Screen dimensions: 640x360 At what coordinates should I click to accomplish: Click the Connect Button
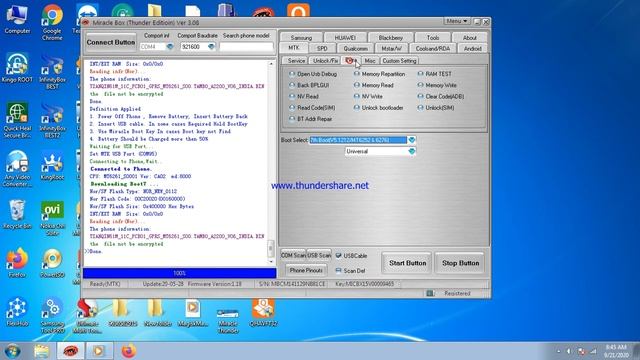click(x=111, y=42)
